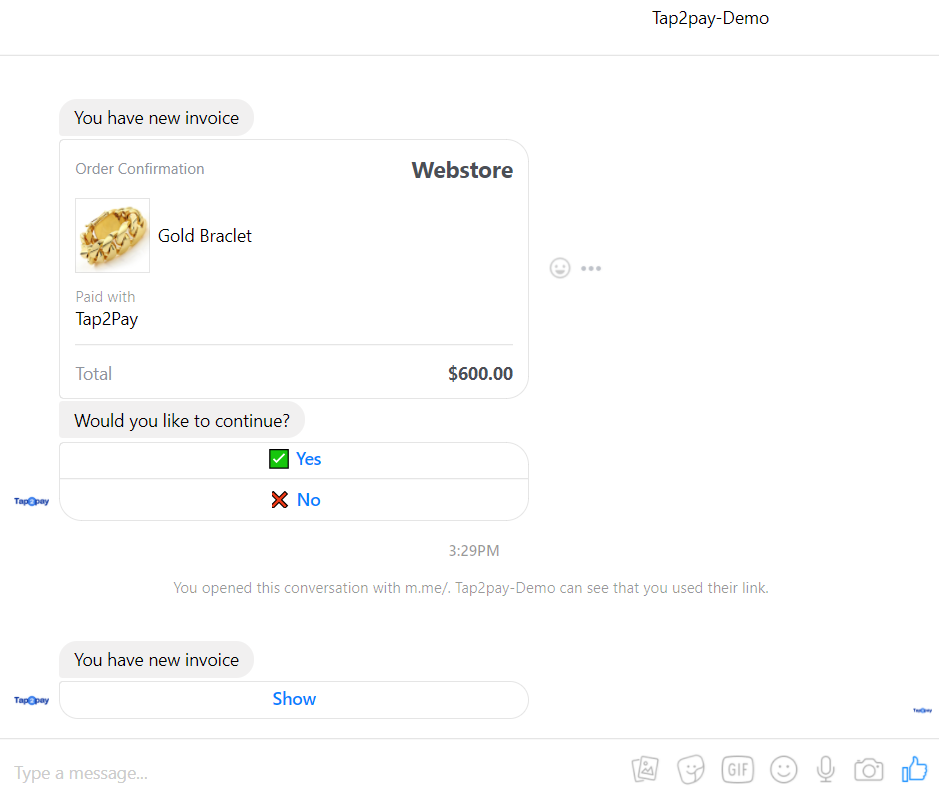Image resolution: width=939 pixels, height=797 pixels.
Task: Open the camera icon to take photo
Action: [x=868, y=769]
